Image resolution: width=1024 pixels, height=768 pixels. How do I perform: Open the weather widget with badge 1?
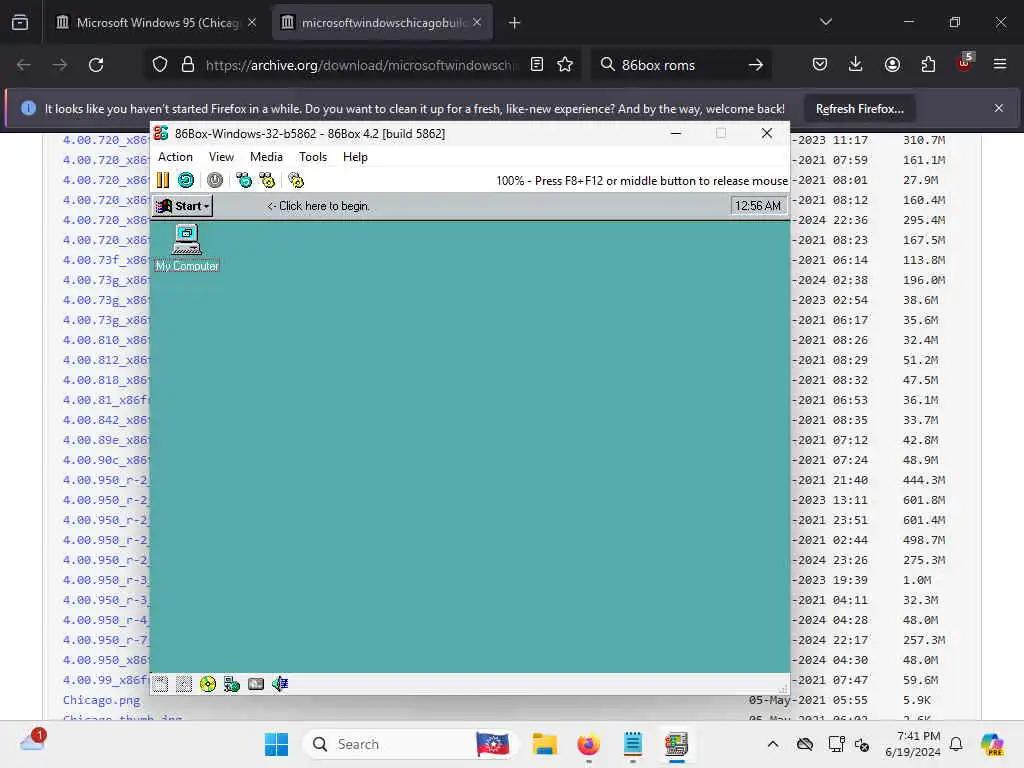pos(33,741)
